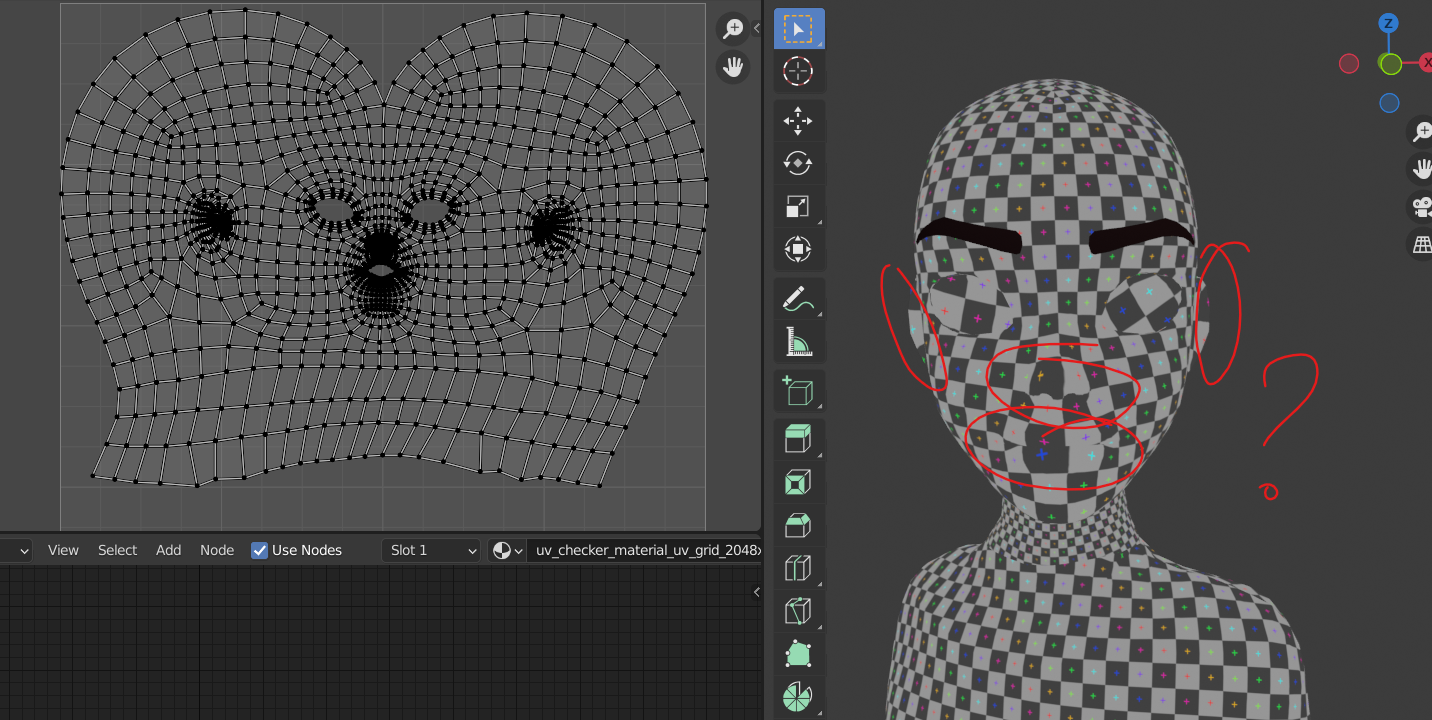Activate the Knife tool
The height and width of the screenshot is (720, 1432).
click(798, 611)
